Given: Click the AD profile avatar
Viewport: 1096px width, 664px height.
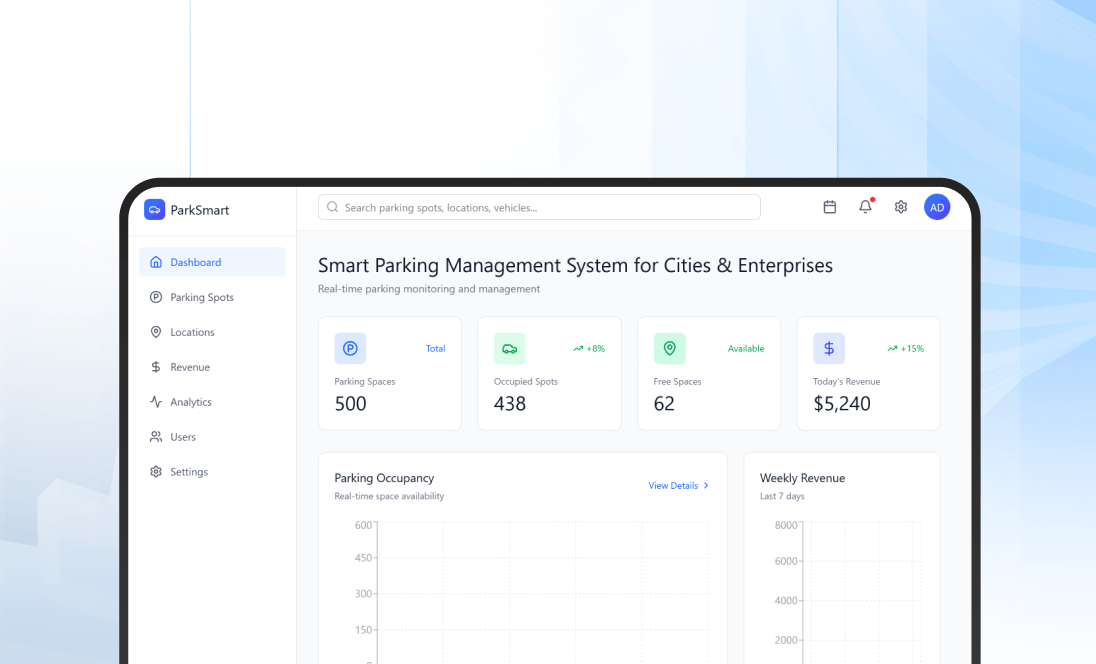Looking at the screenshot, I should pyautogui.click(x=937, y=207).
